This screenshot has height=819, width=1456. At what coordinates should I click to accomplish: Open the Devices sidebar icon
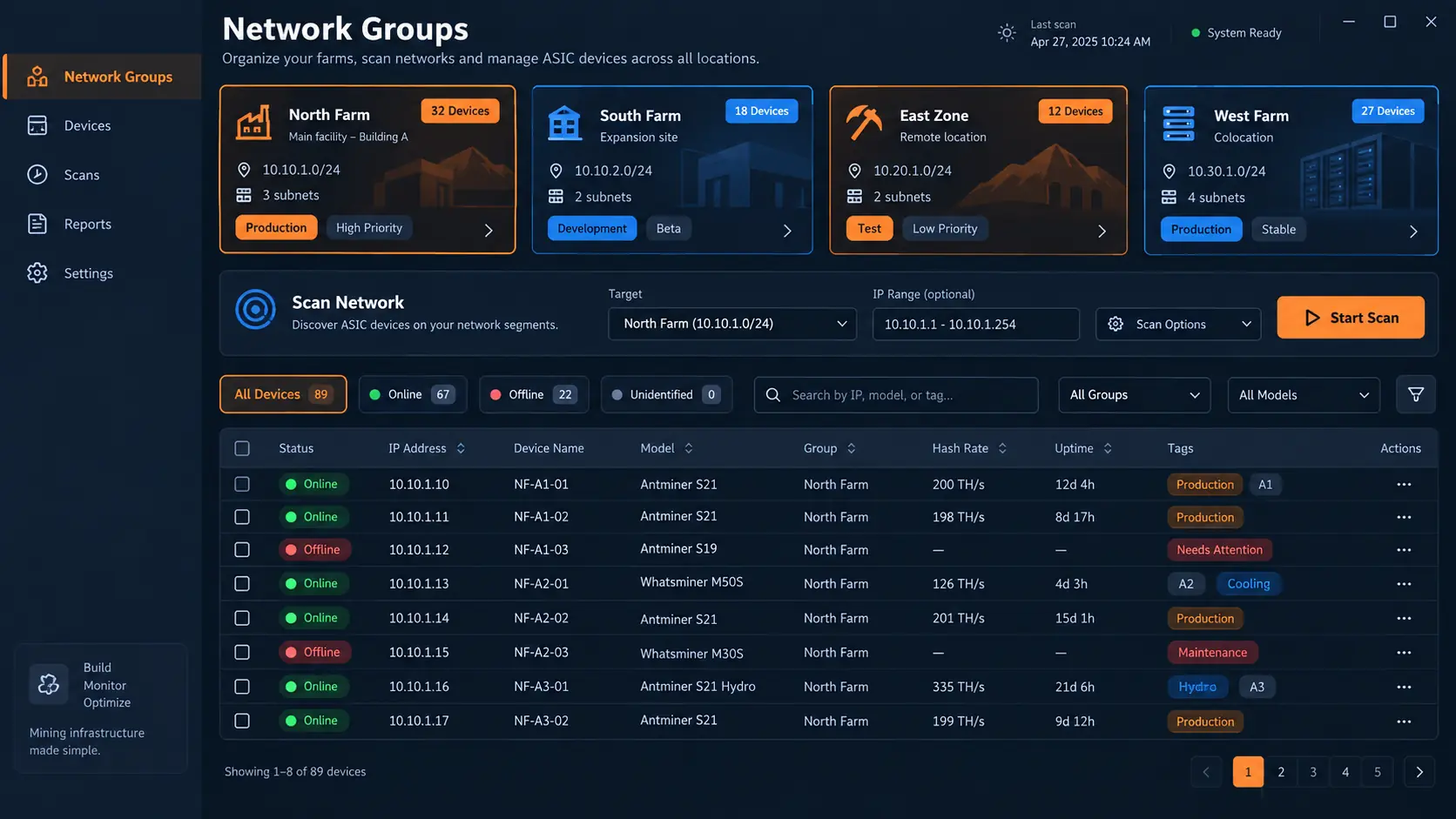[37, 125]
